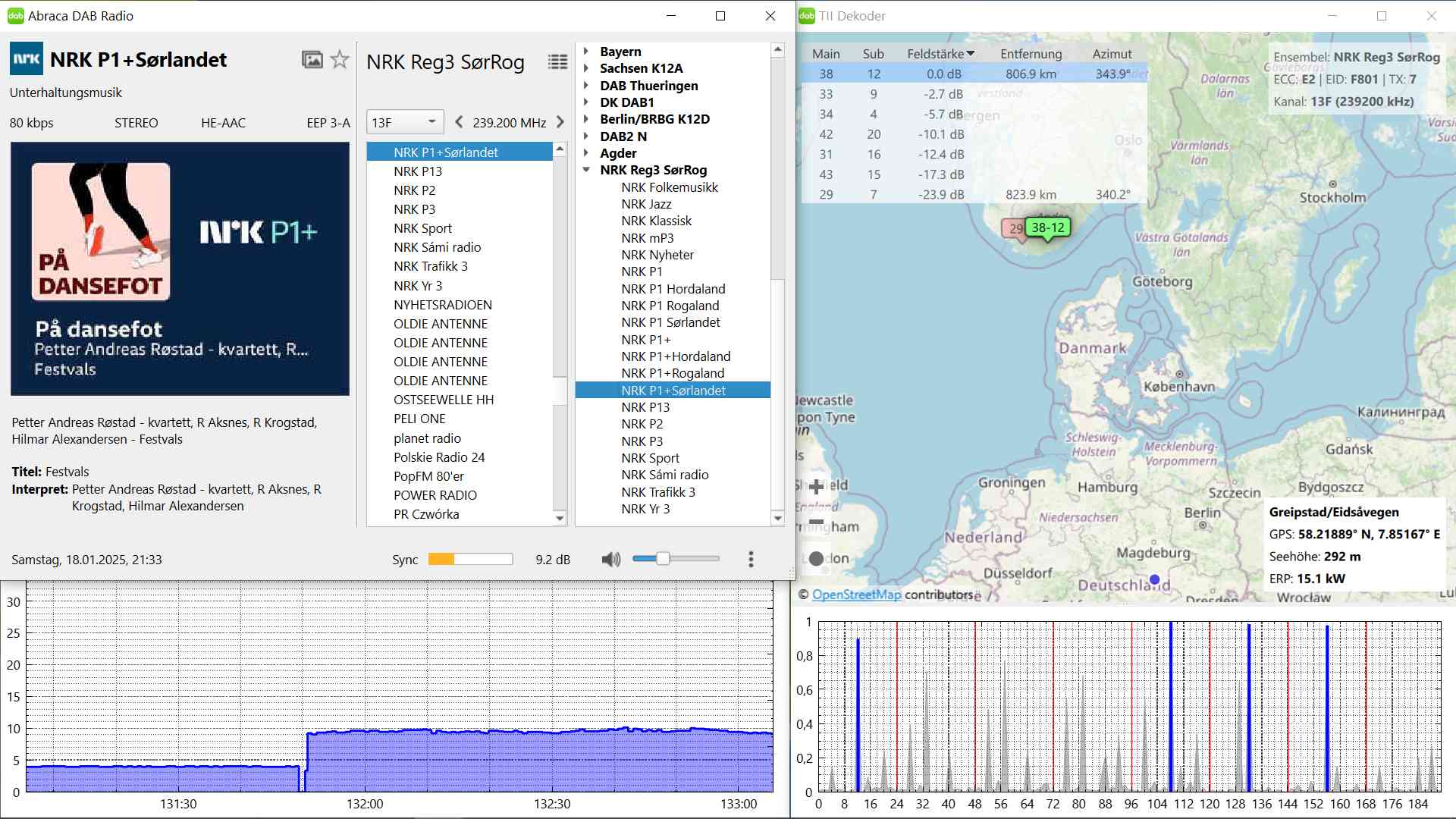
Task: Open the three-dot options menu
Action: coord(751,560)
